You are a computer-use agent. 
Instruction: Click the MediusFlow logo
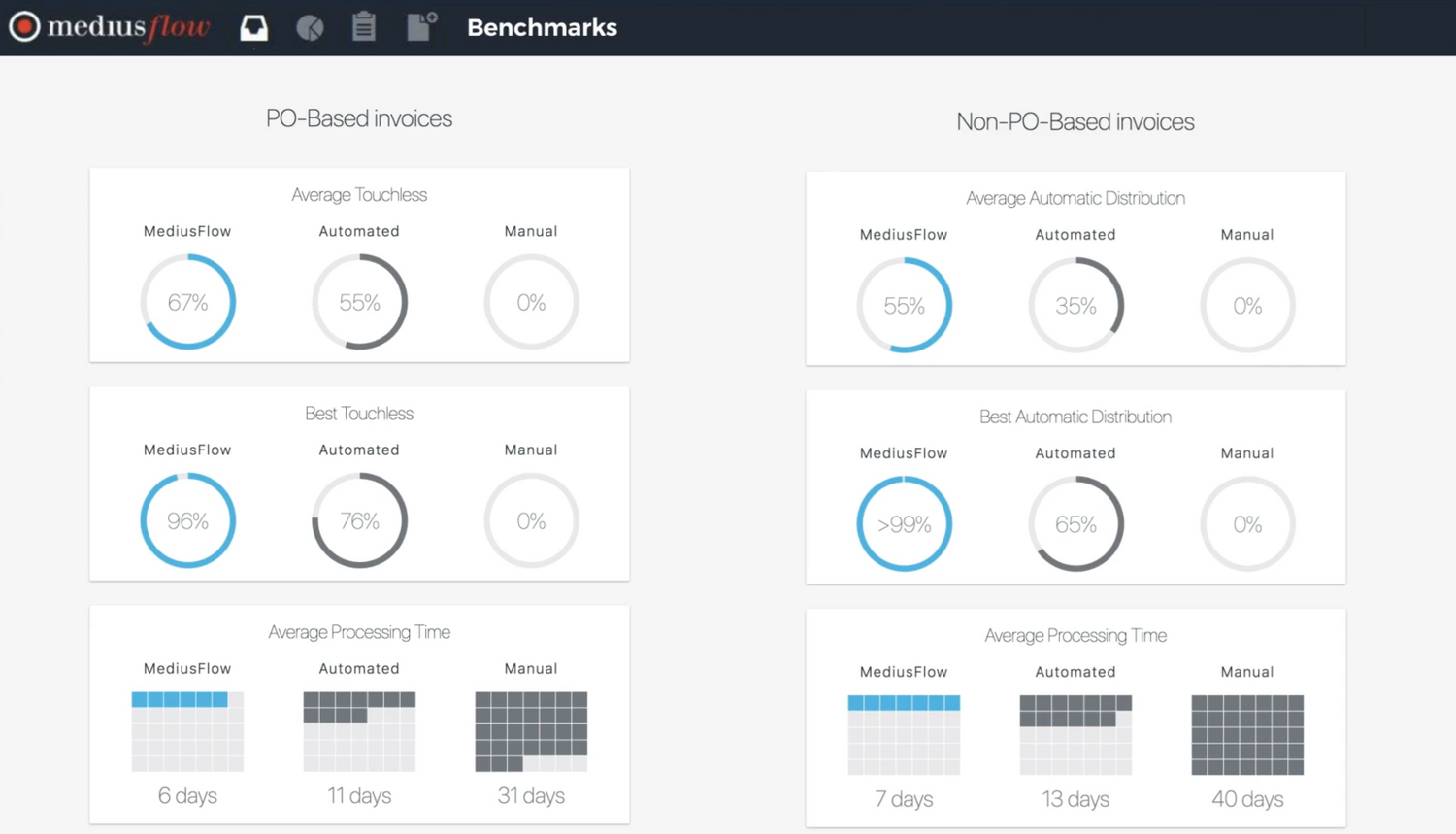coord(110,27)
